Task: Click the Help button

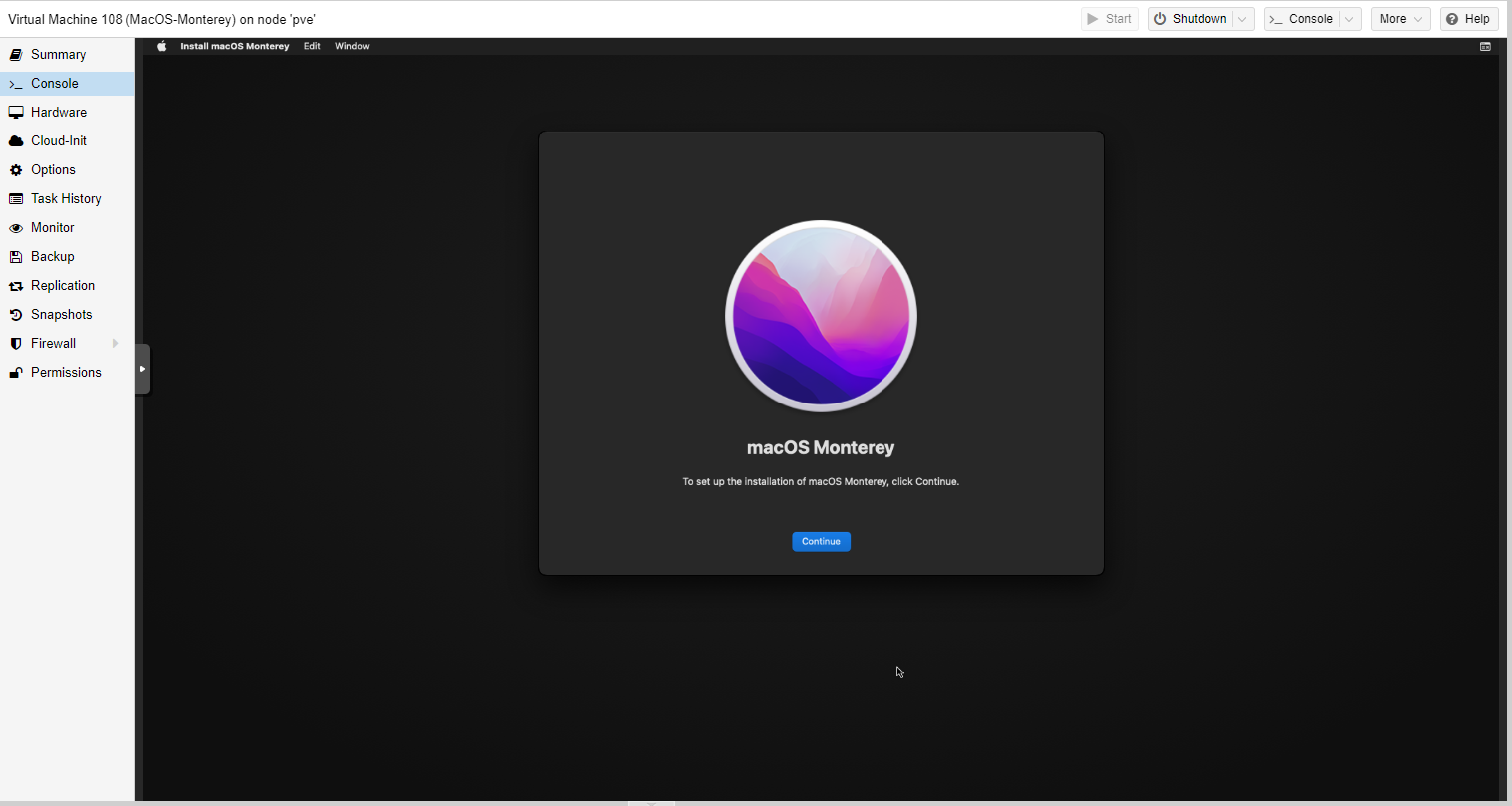Action: [1468, 19]
